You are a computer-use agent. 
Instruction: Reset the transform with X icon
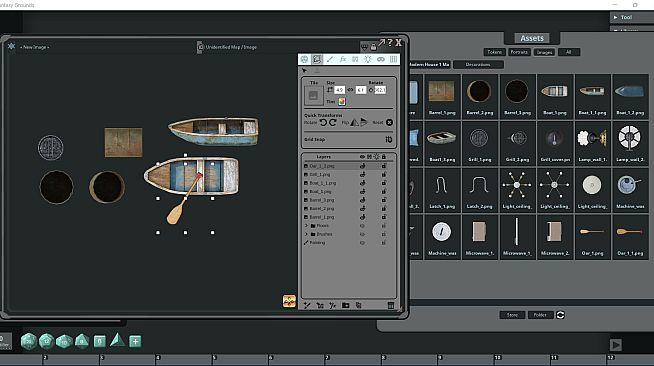(389, 123)
